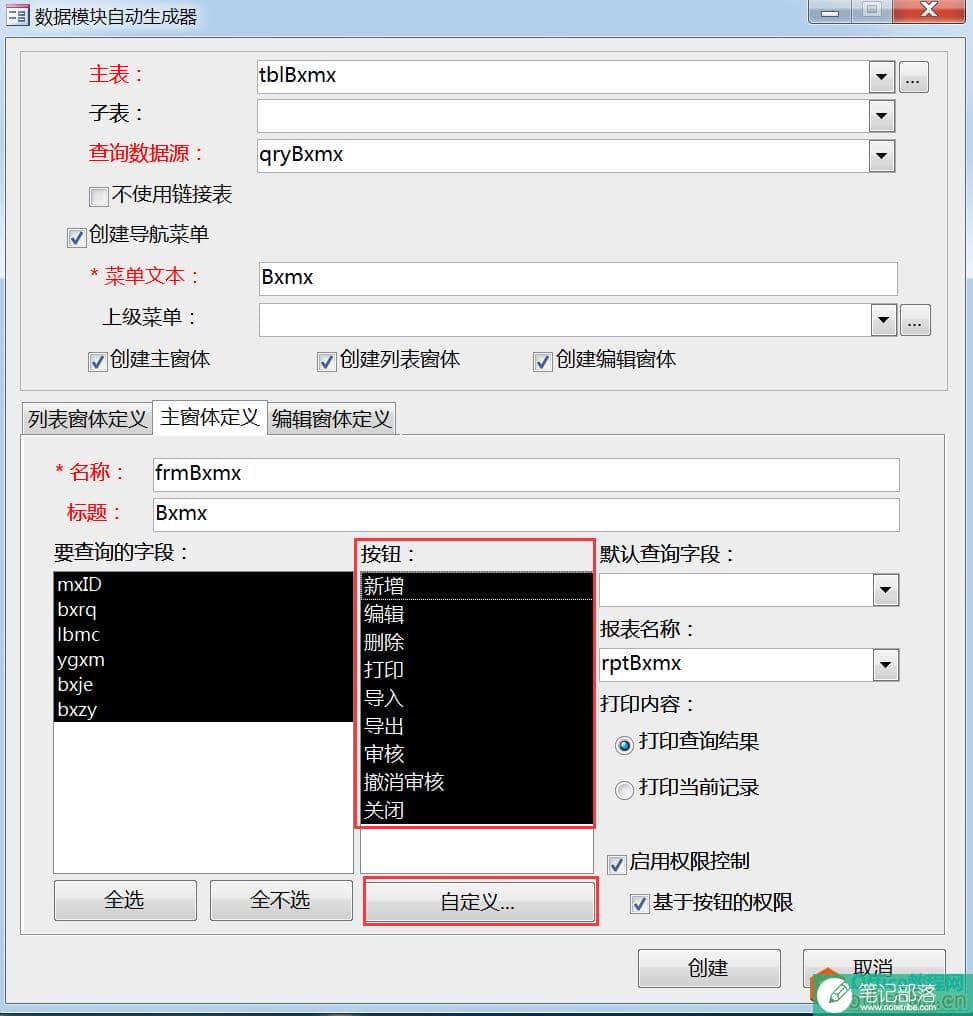Screen dimensions: 973x1016
Task: Toggle the 创建主窗体 checkbox
Action: (97, 362)
